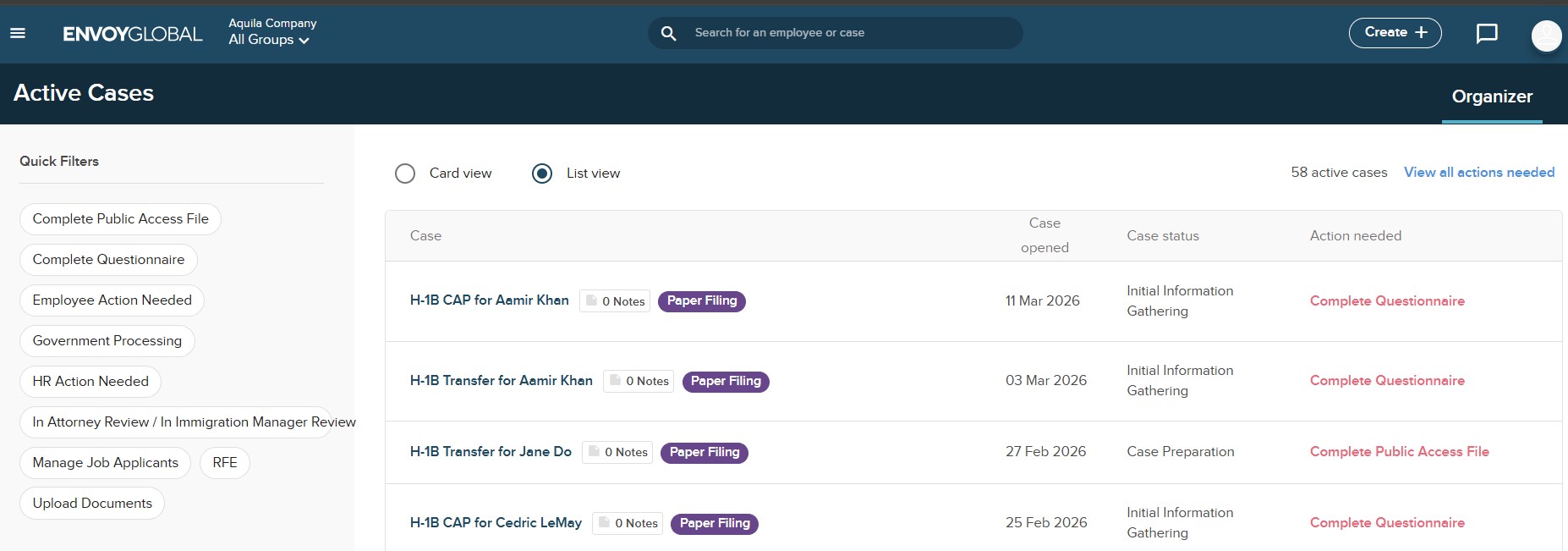
Task: Toggle the RFE quick filter
Action: pyautogui.click(x=225, y=463)
